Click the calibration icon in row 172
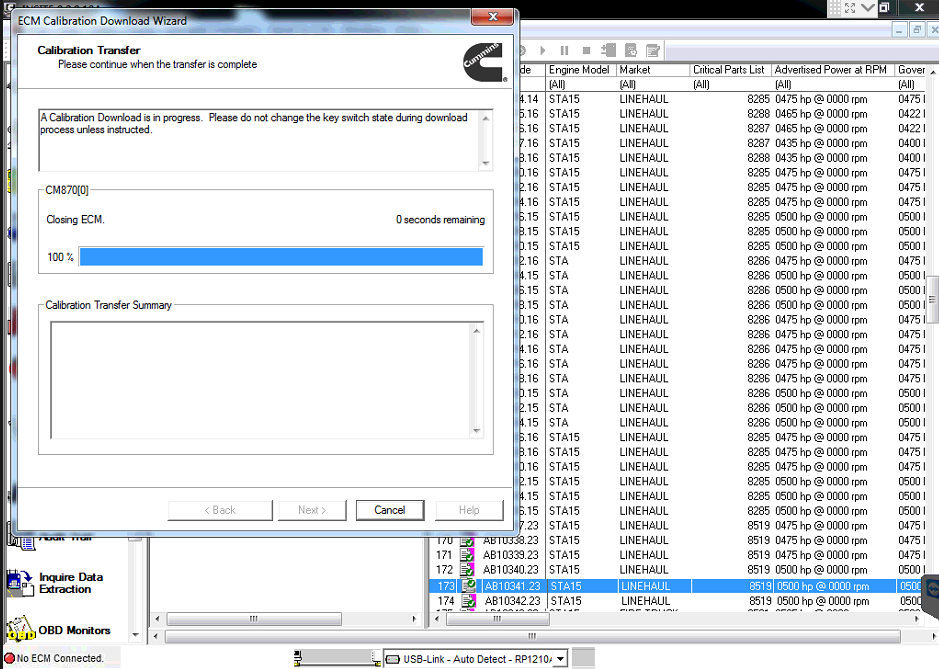Viewport: 939px width, 669px height. pos(467,570)
